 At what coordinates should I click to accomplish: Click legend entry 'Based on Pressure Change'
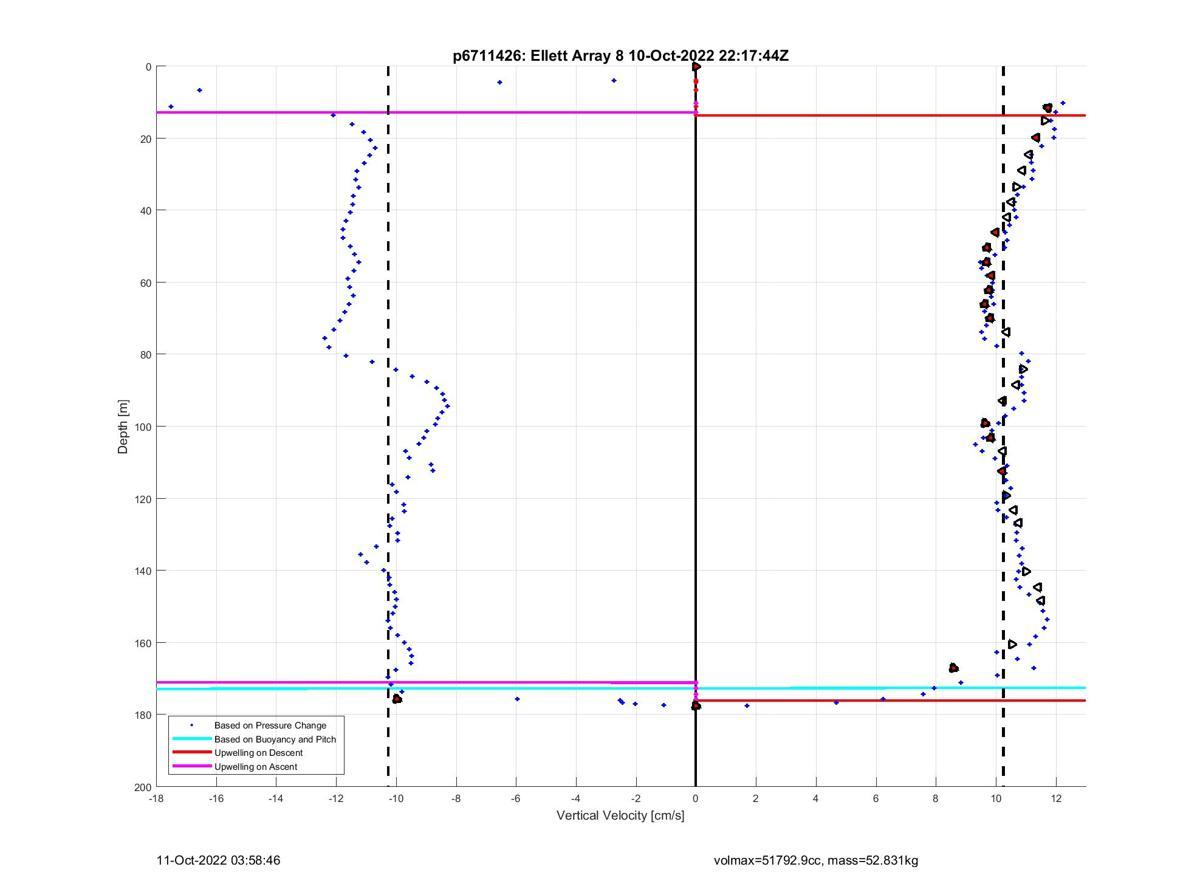point(270,725)
